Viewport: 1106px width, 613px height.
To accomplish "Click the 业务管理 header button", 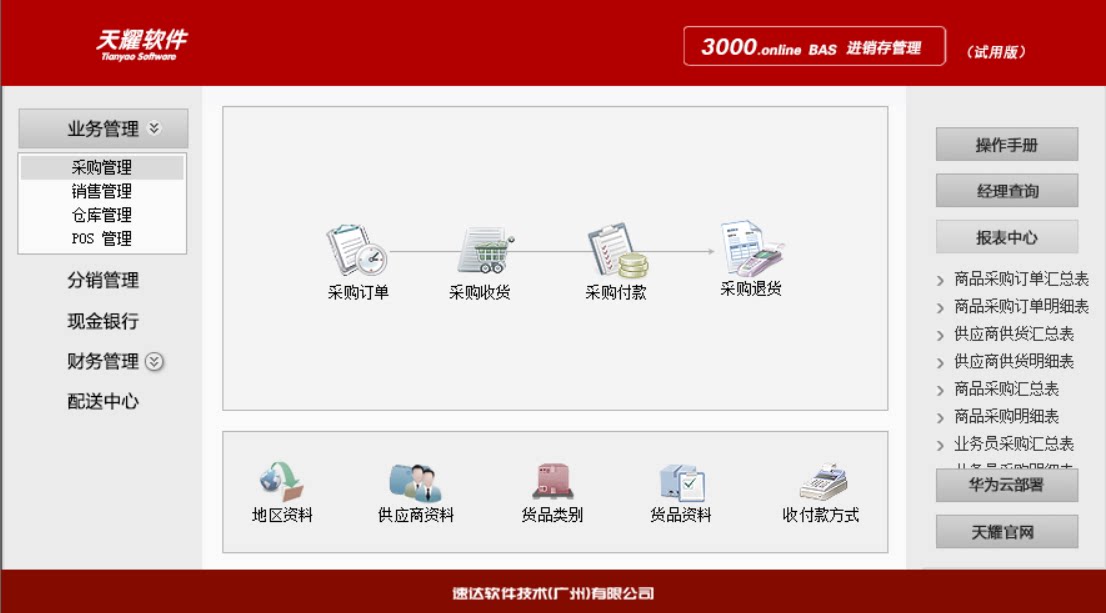I will coord(103,128).
